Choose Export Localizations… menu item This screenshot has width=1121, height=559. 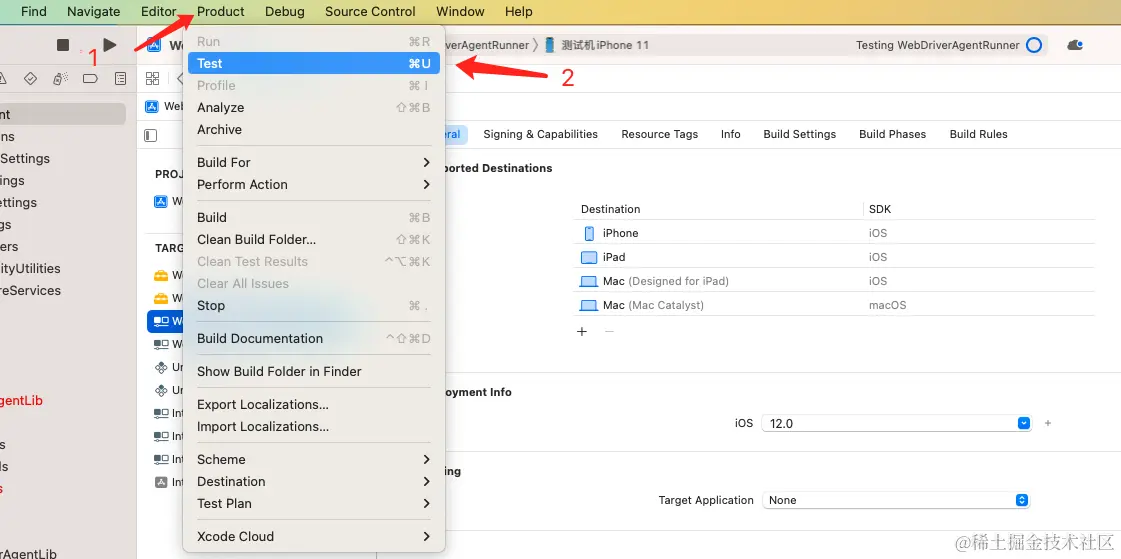tap(314, 405)
